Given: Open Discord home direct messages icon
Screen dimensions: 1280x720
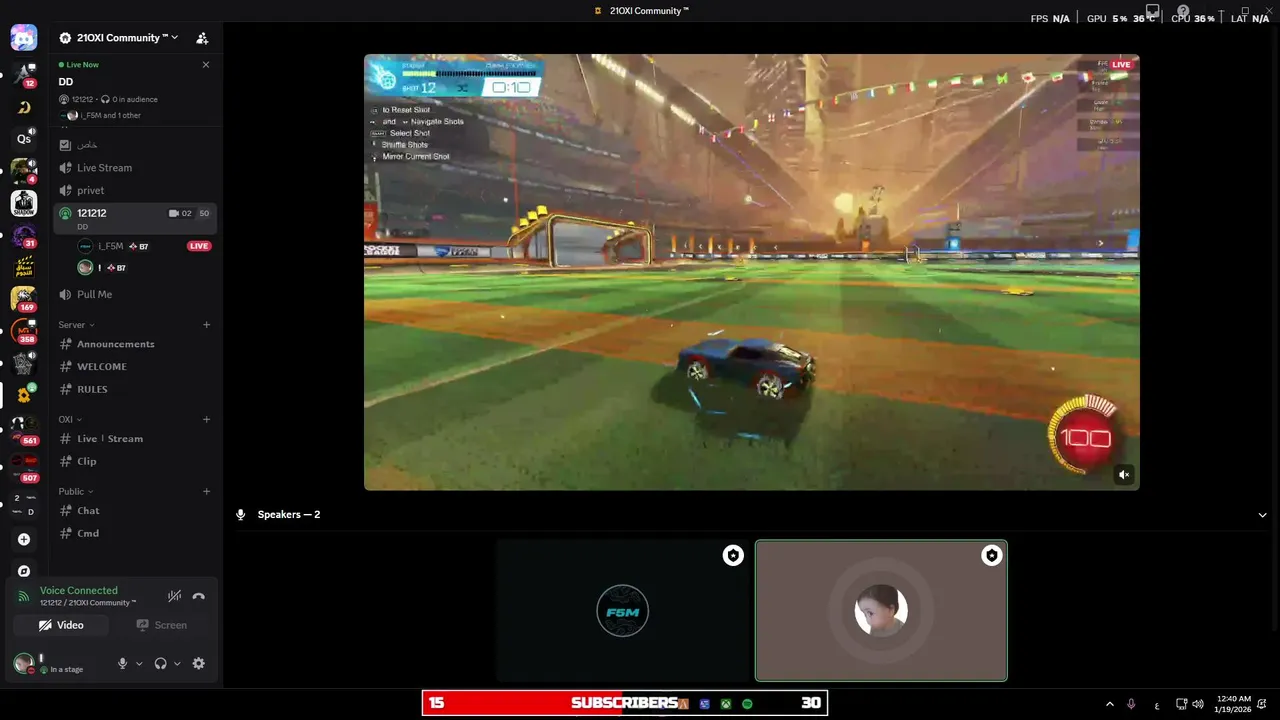Looking at the screenshot, I should point(24,38).
